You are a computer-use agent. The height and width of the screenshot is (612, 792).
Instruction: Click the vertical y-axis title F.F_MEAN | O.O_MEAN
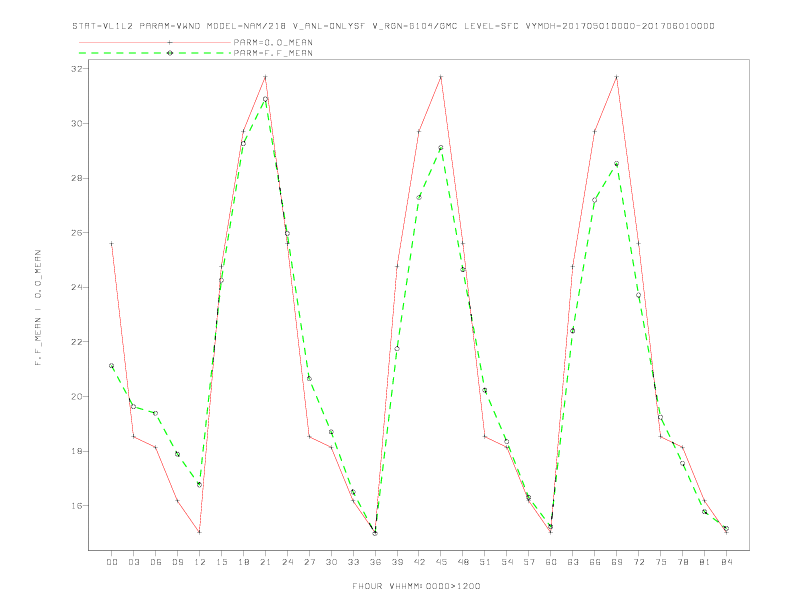[38, 308]
